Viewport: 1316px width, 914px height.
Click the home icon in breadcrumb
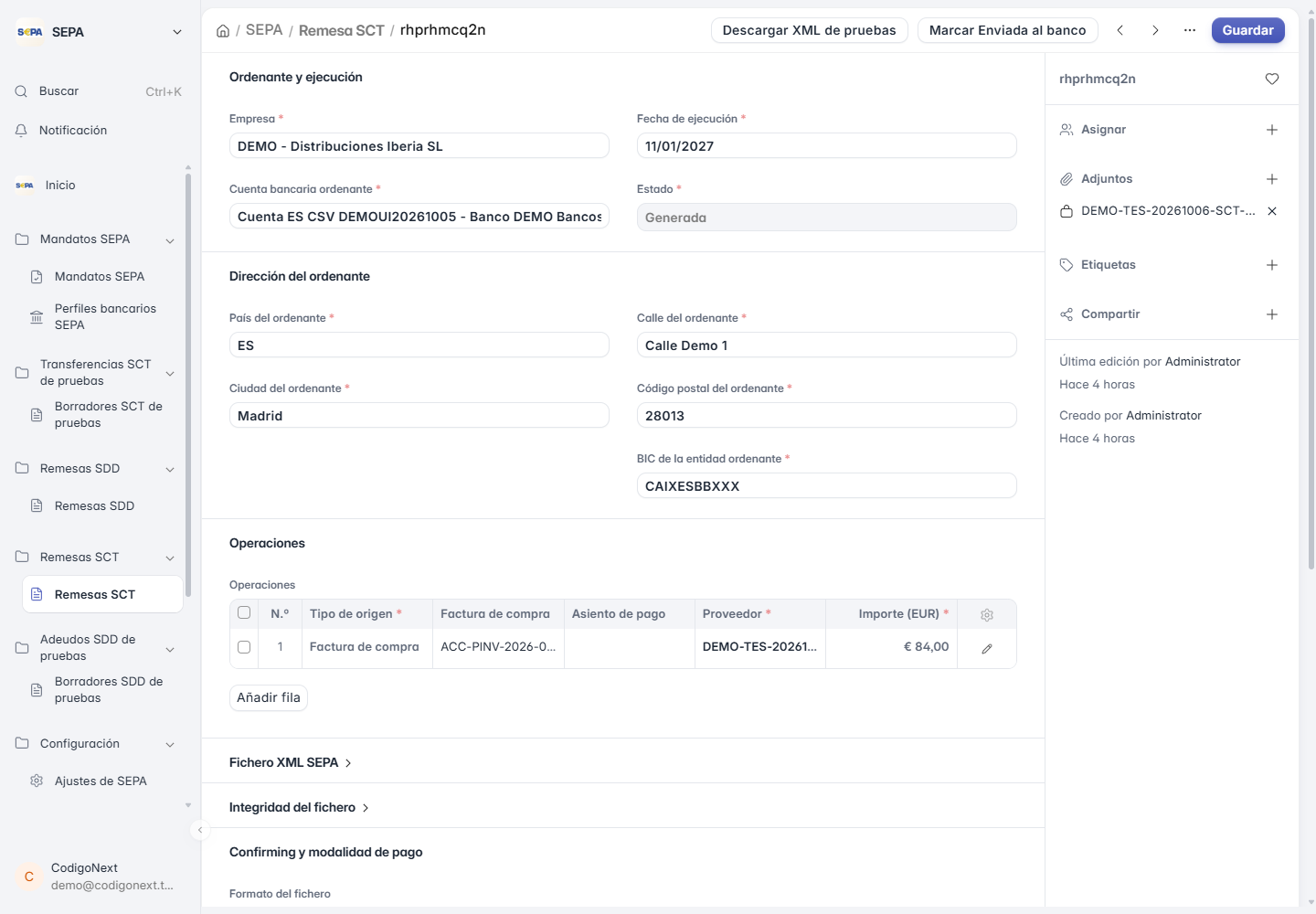click(x=223, y=31)
